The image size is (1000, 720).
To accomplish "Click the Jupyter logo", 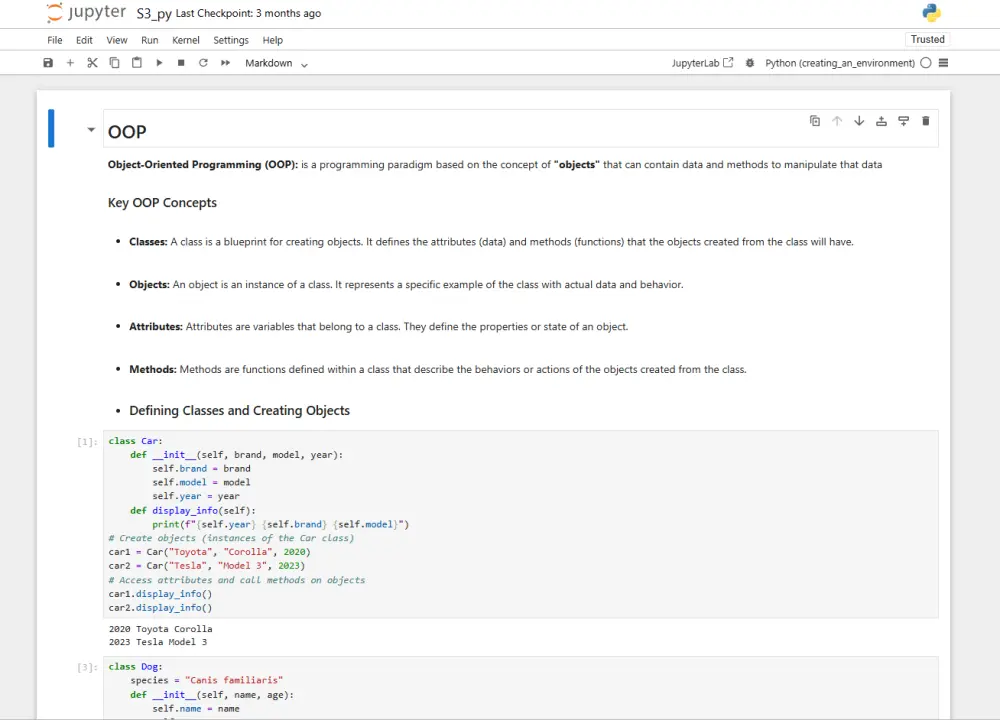I will click(87, 13).
